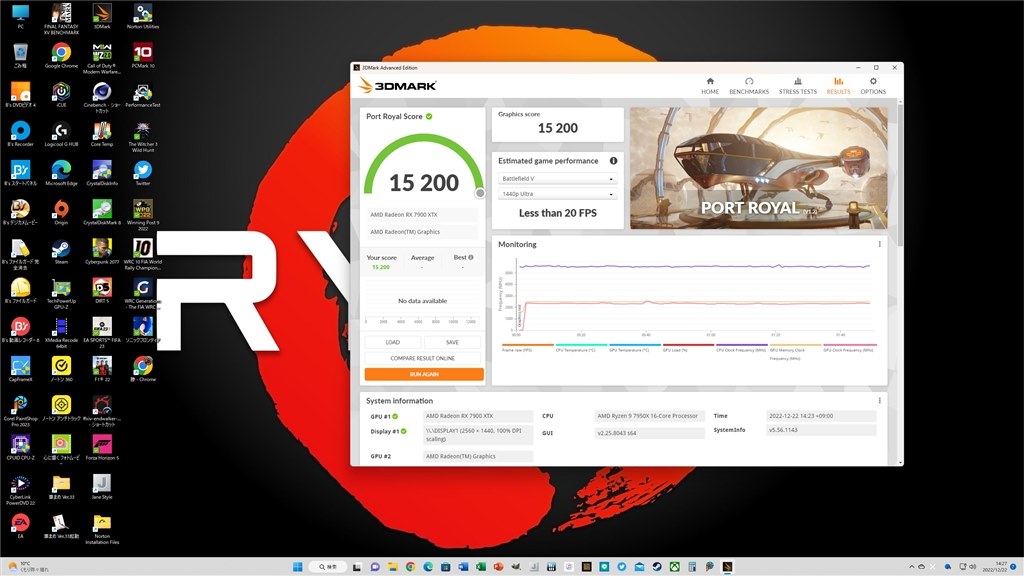Open the Cyberpunk 2077 desktop icon
This screenshot has width=1024, height=576.
[x=102, y=252]
